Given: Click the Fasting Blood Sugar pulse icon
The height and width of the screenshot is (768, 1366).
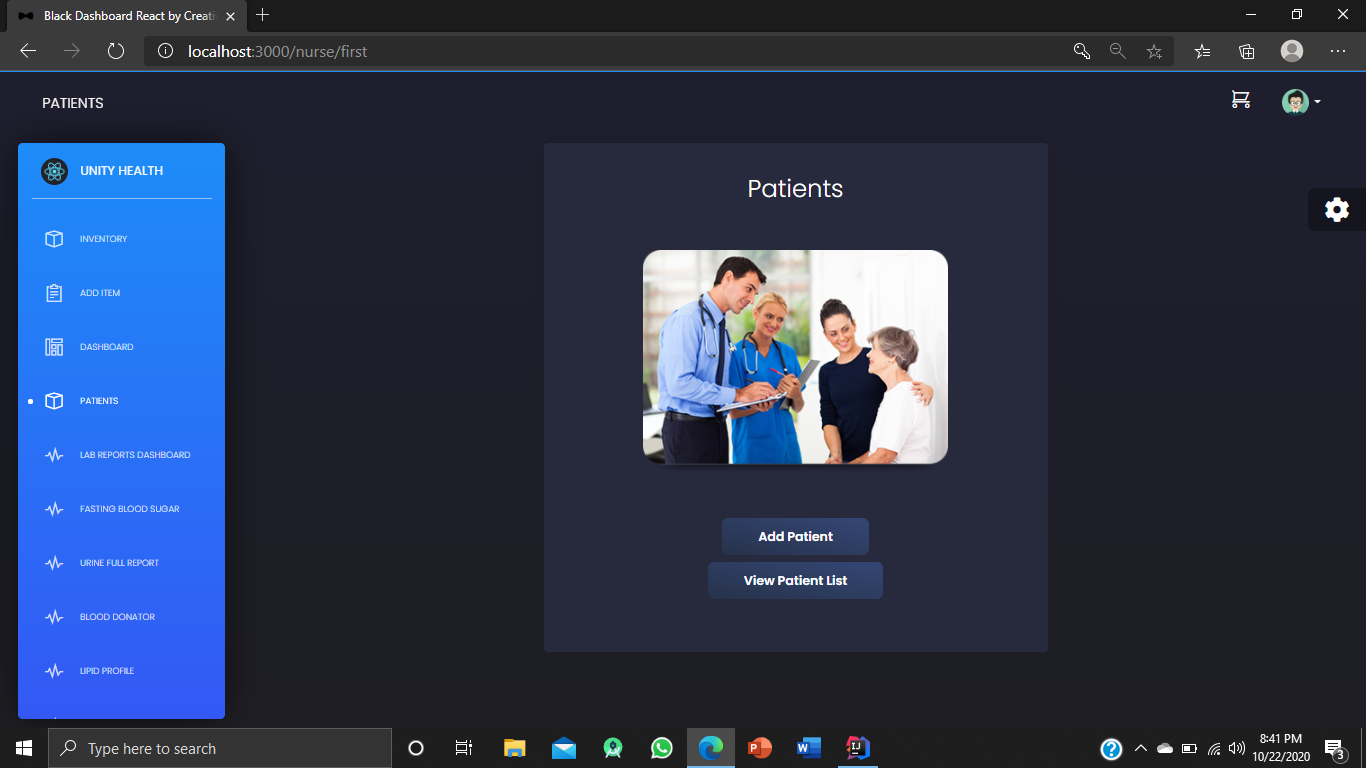Looking at the screenshot, I should (x=54, y=509).
